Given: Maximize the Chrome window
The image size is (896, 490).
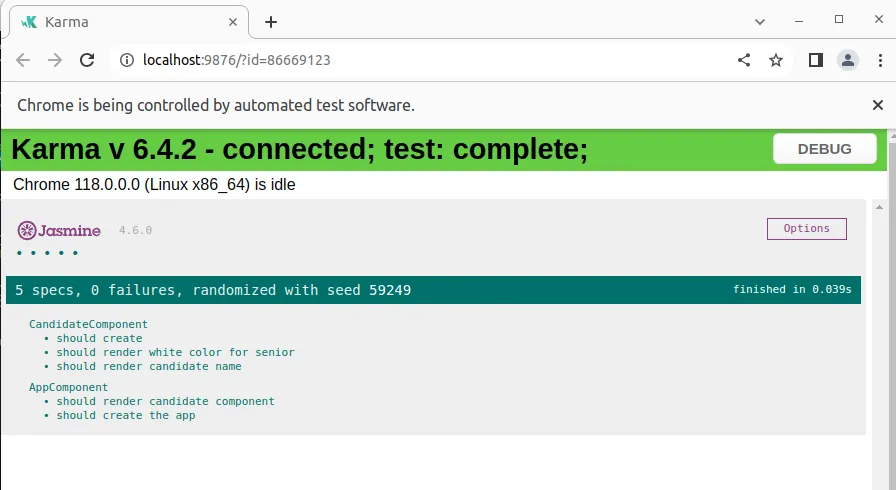Looking at the screenshot, I should (x=839, y=19).
